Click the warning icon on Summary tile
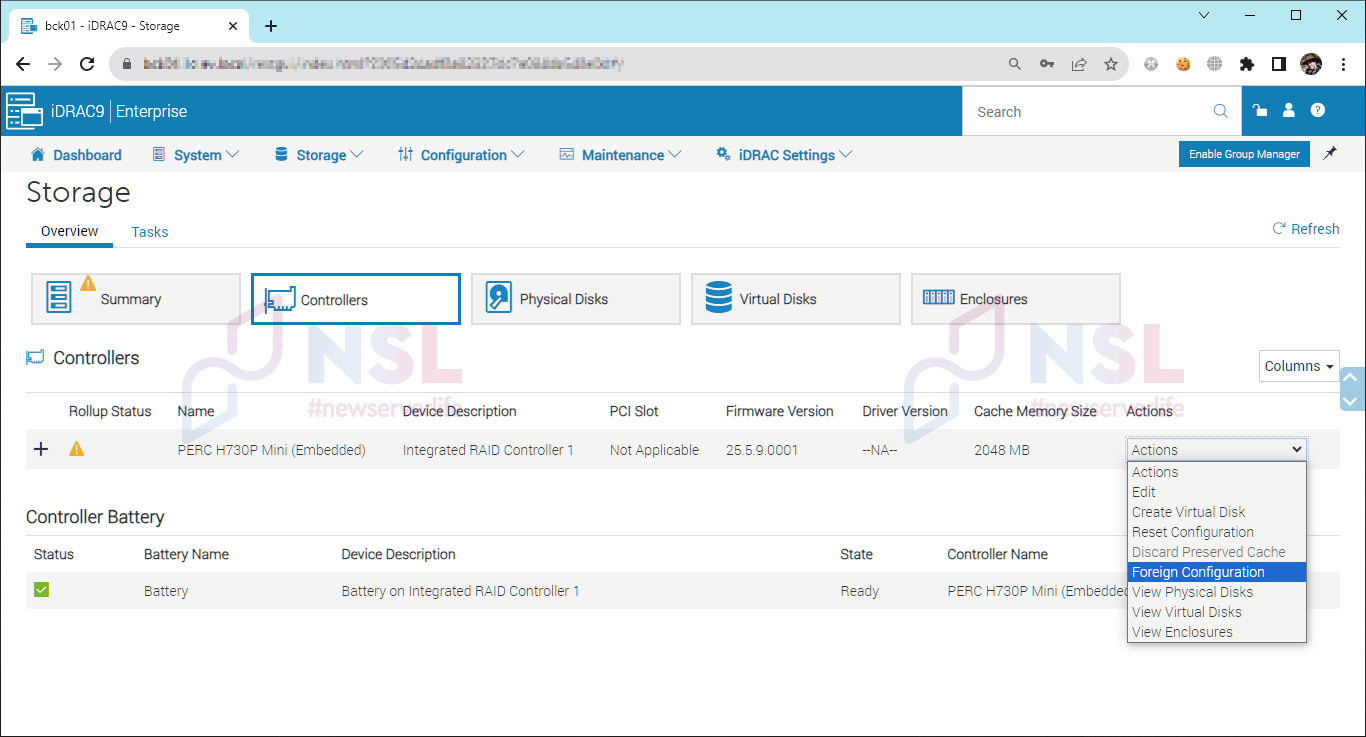This screenshot has height=737, width=1366. point(88,282)
